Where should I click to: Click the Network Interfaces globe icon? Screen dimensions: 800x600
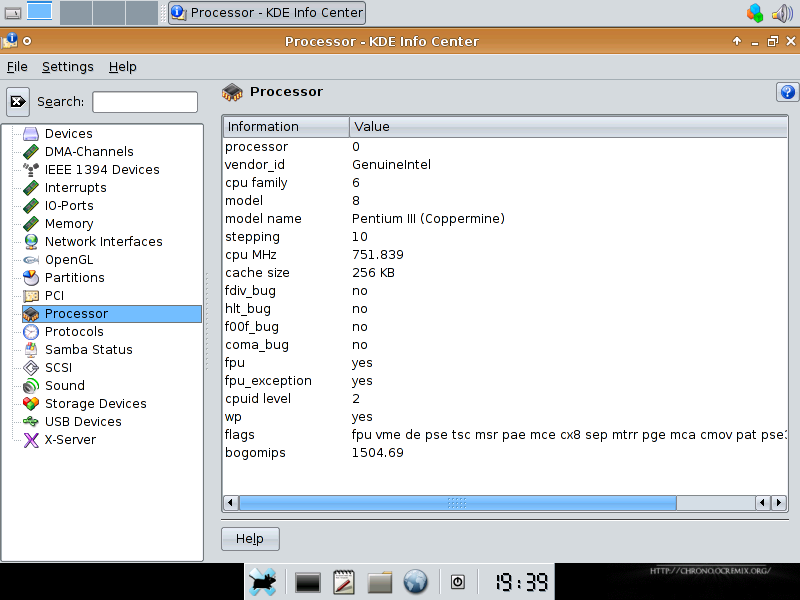click(31, 241)
